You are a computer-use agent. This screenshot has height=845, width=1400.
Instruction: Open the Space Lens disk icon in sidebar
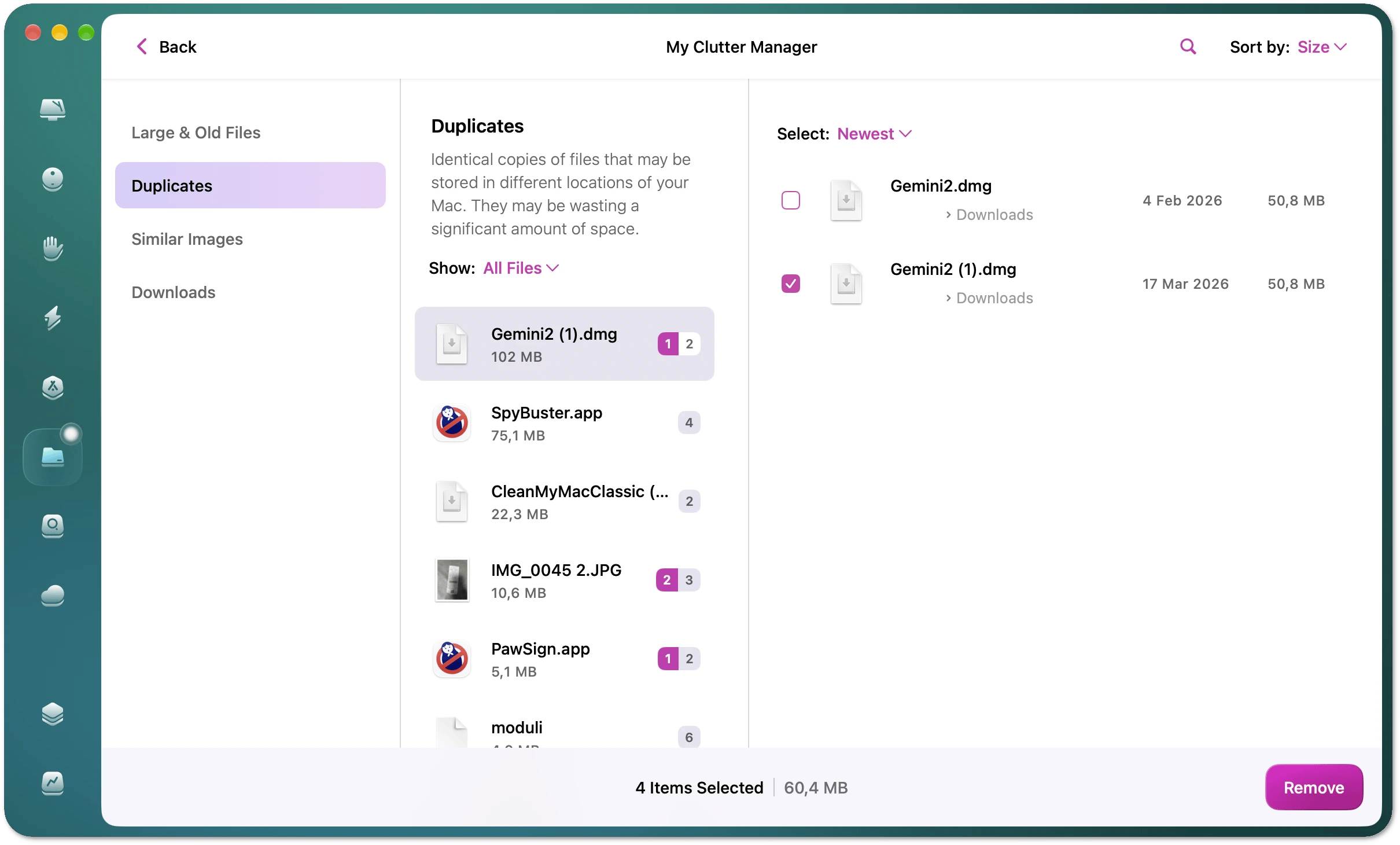point(53,526)
